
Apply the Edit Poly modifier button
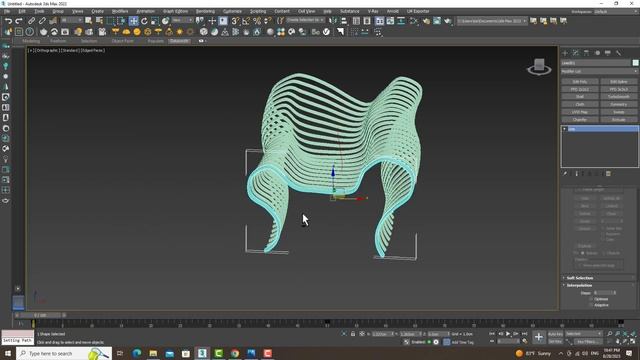coord(580,82)
